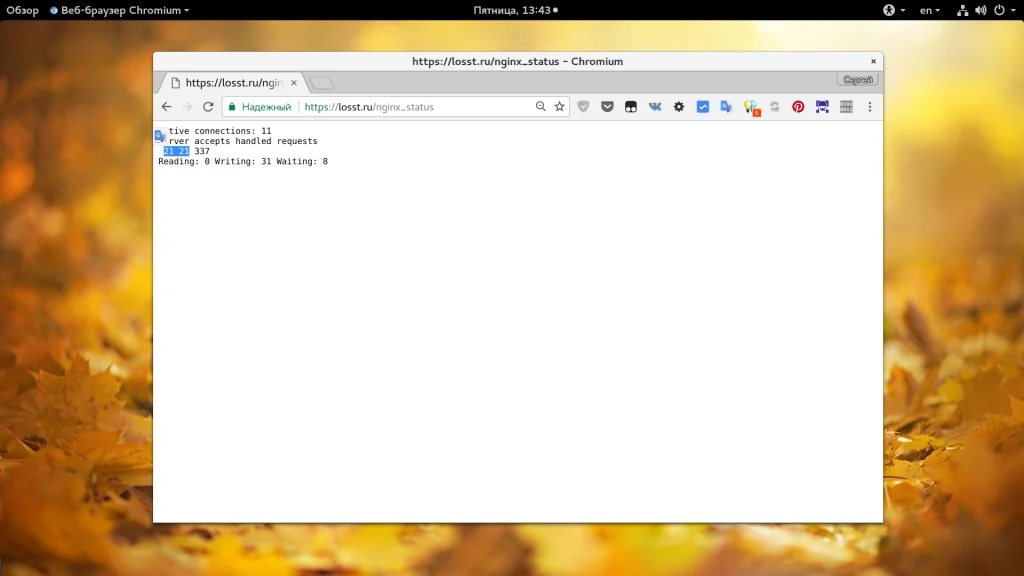Select the losst.ru nginx_status tab
The image size is (1024, 576).
click(x=228, y=83)
